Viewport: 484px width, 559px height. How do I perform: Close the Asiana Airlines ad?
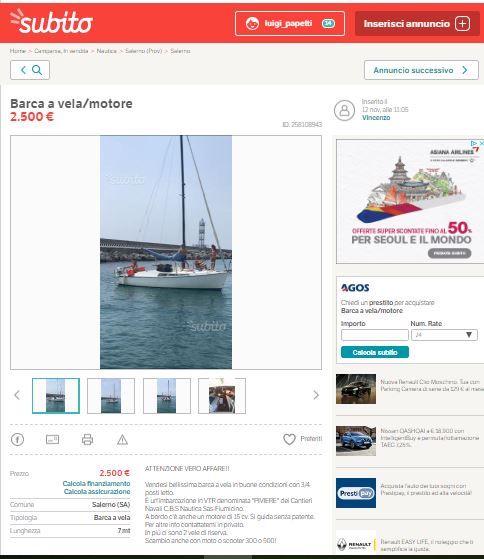point(481,143)
